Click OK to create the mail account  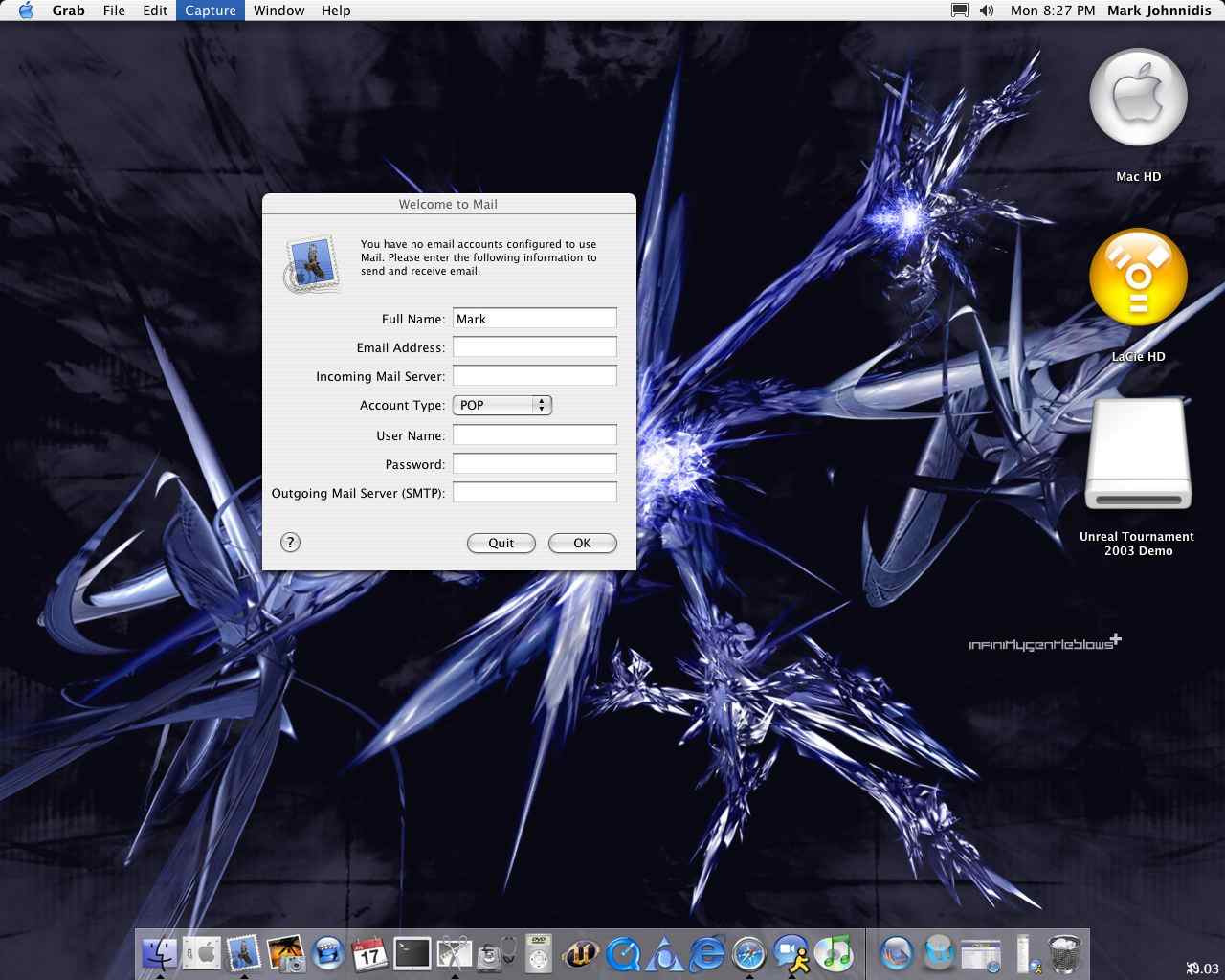click(582, 543)
